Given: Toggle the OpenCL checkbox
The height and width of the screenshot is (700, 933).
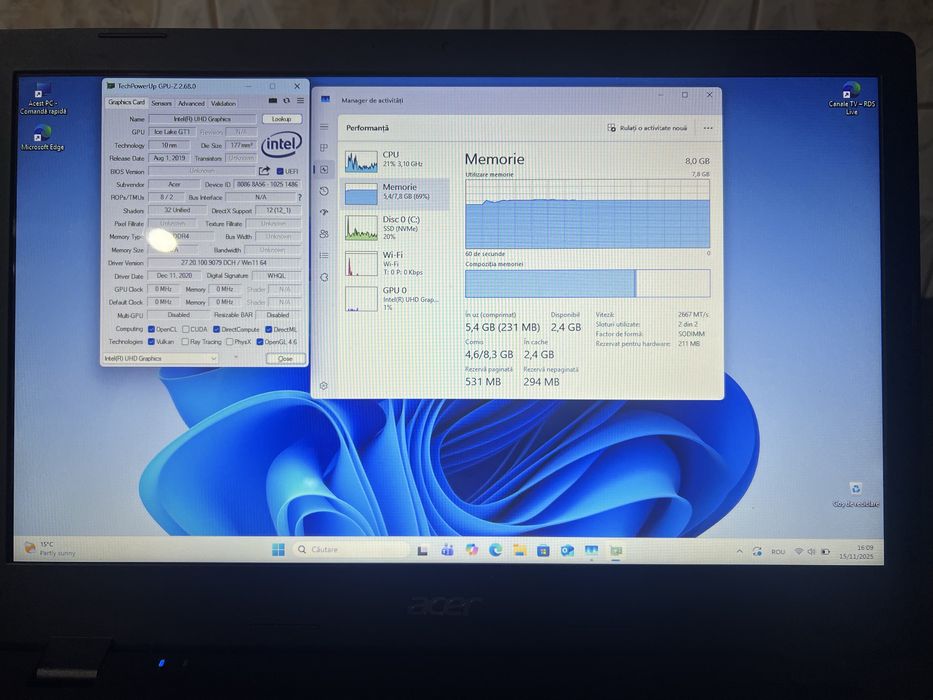Looking at the screenshot, I should click(x=151, y=329).
